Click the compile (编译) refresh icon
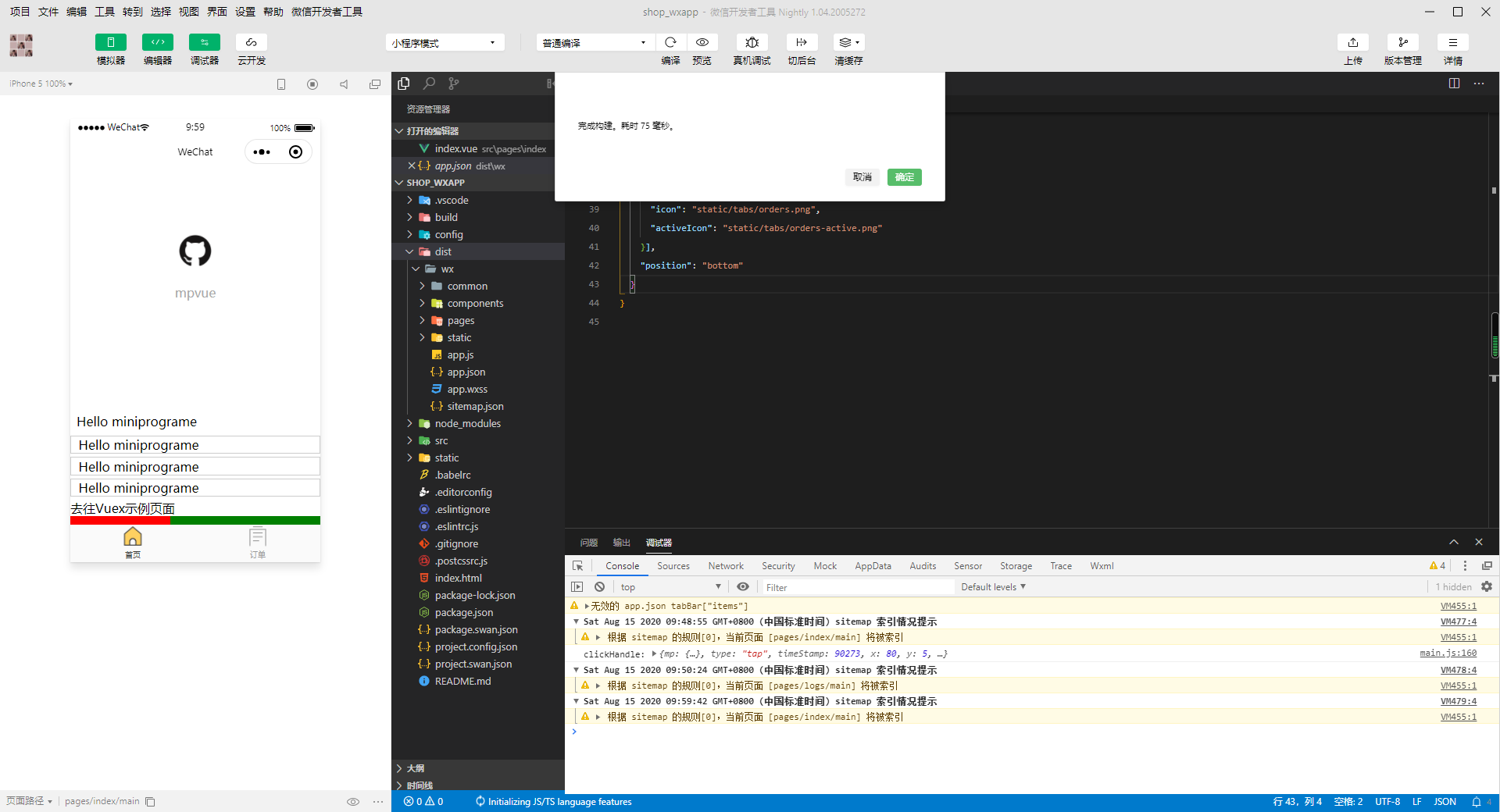This screenshot has height=812, width=1500. 670,42
